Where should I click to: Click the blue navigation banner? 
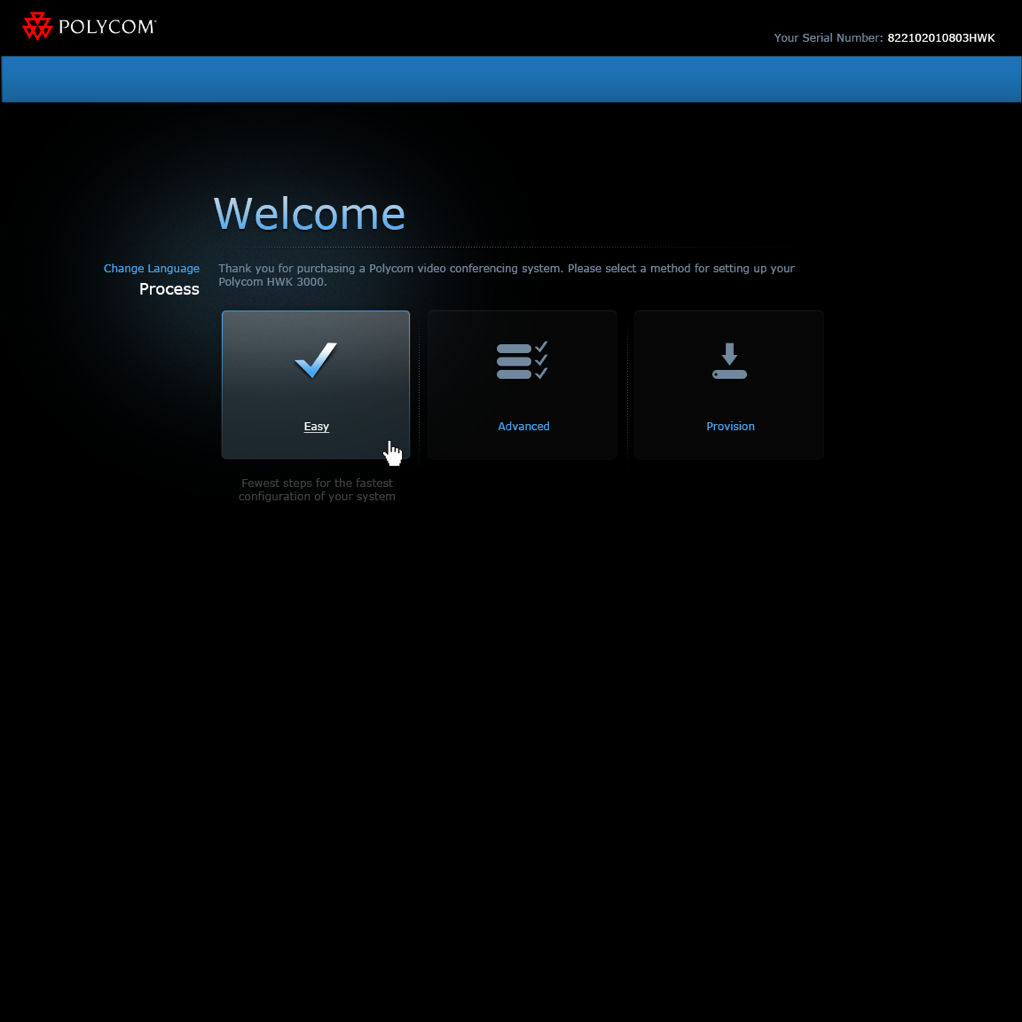click(x=511, y=79)
